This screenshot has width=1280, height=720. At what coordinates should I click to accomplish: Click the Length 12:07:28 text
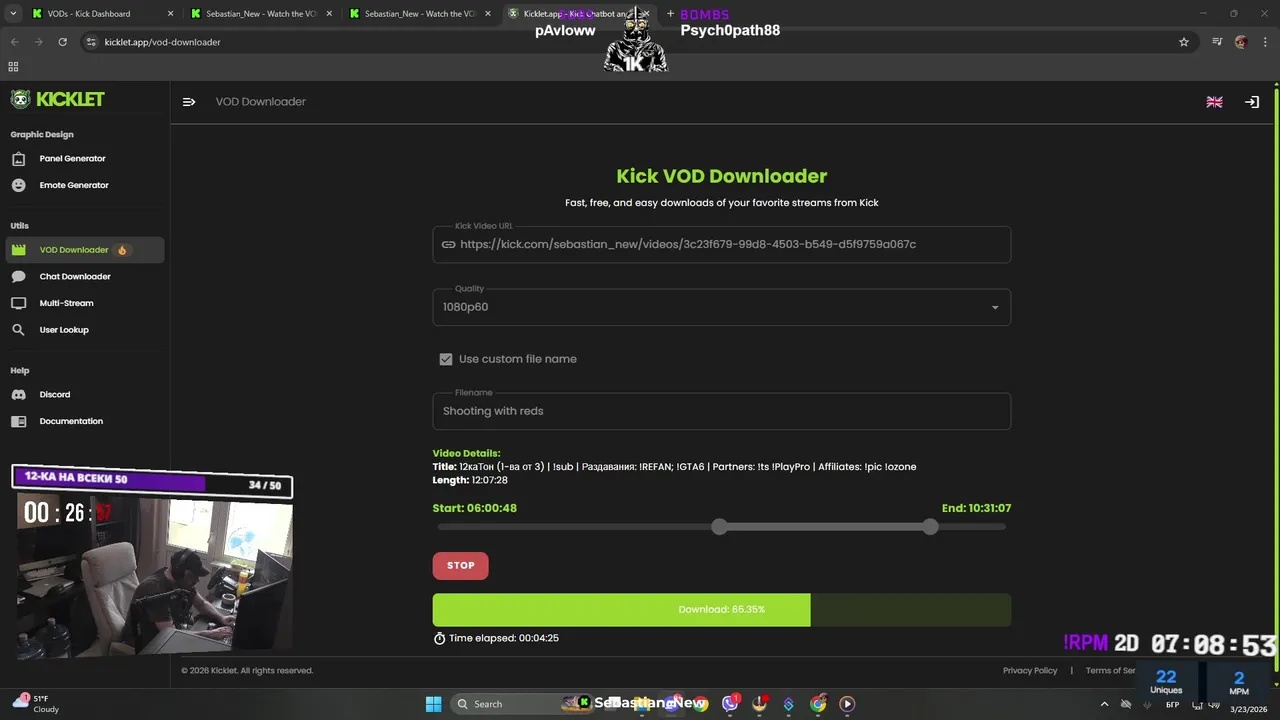coord(470,480)
